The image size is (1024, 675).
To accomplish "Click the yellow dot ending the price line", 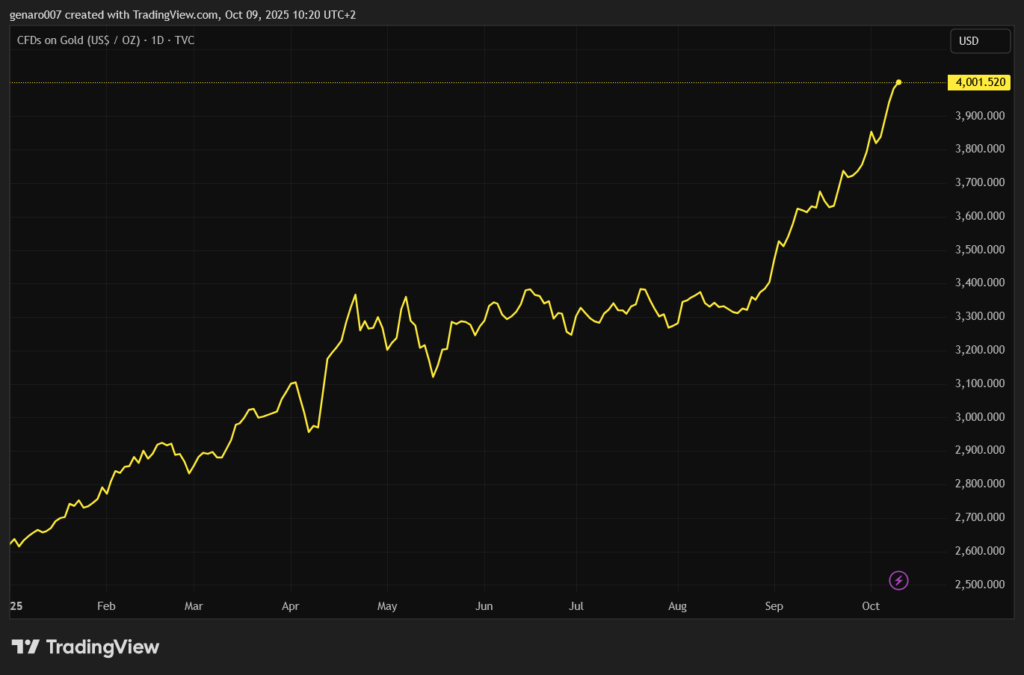I will click(899, 82).
